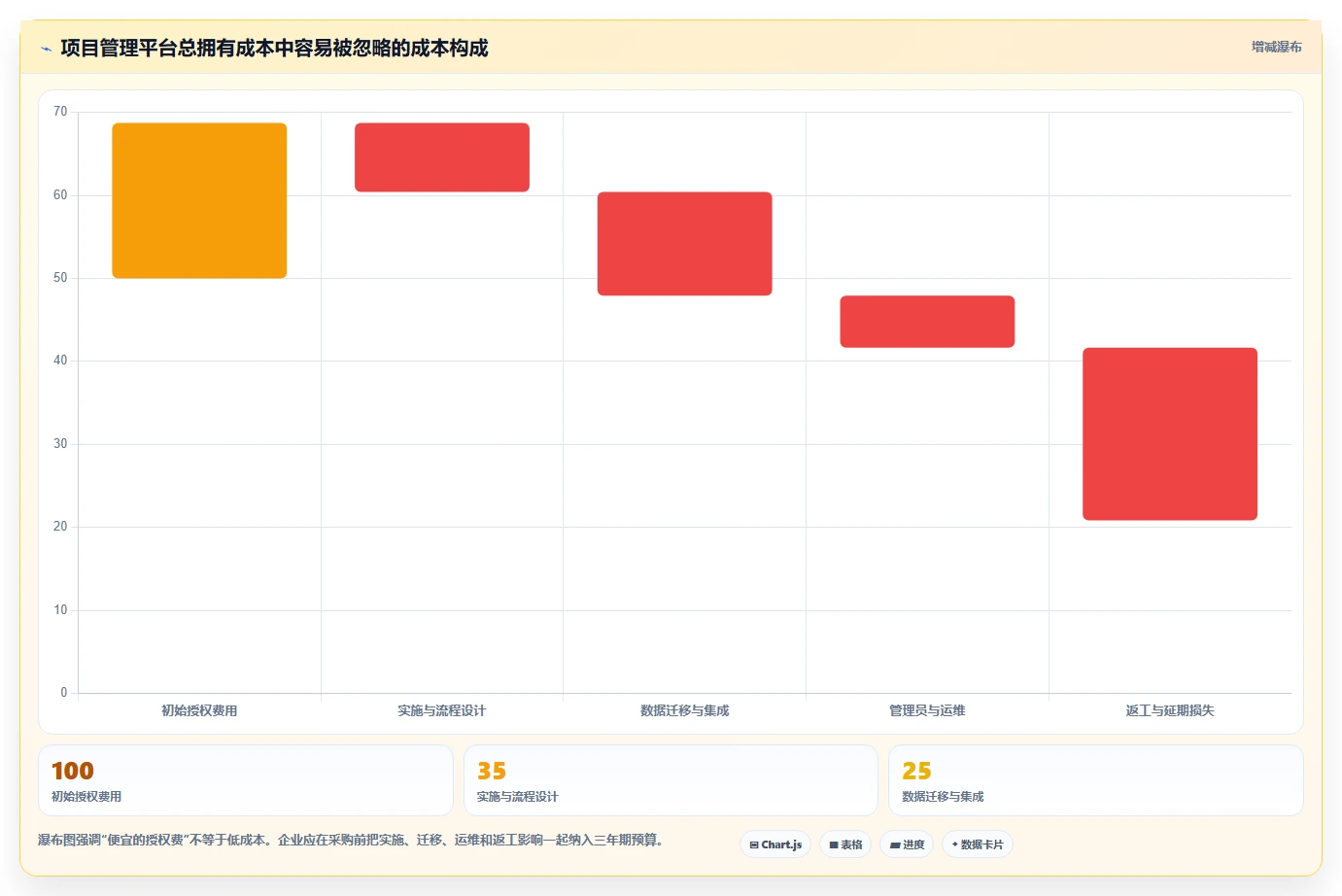The image size is (1342, 896).
Task: Open the 35 实施与流程设计 data card
Action: (671, 780)
